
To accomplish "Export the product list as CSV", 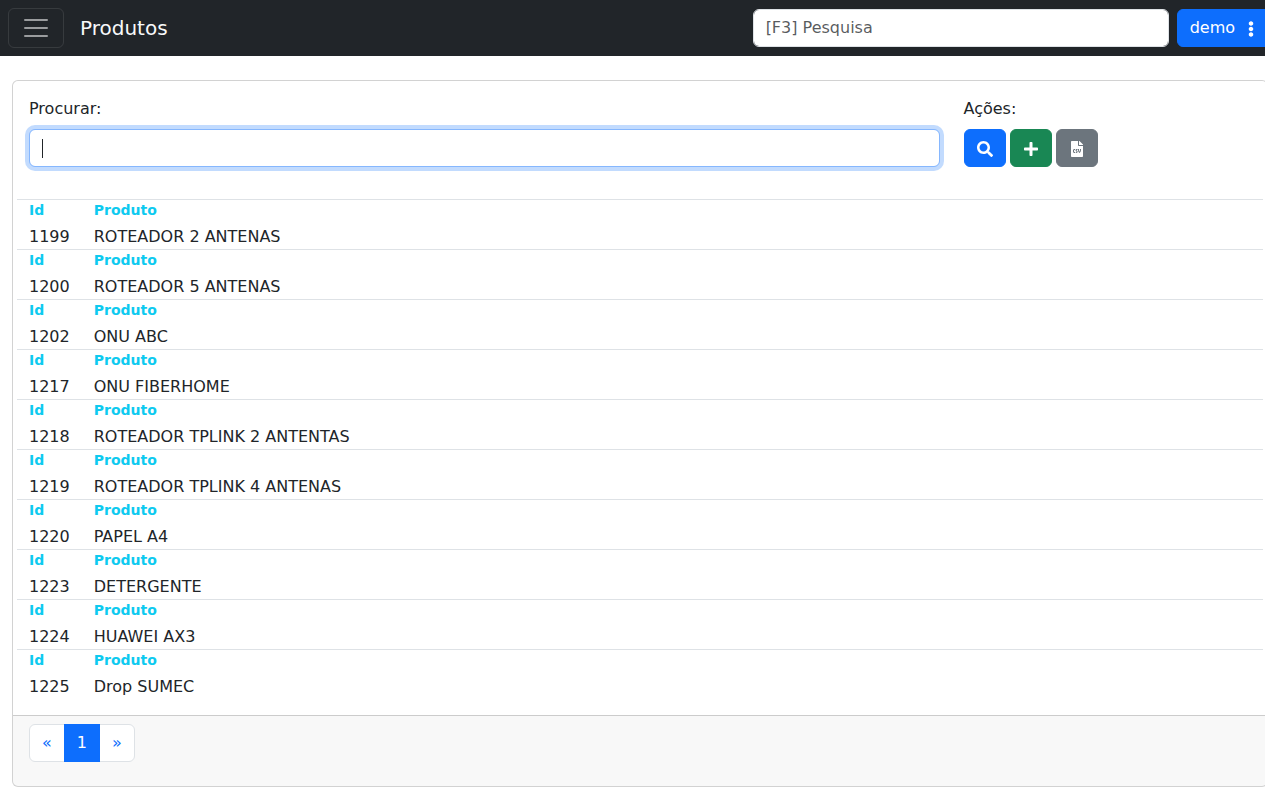I will click(1077, 148).
